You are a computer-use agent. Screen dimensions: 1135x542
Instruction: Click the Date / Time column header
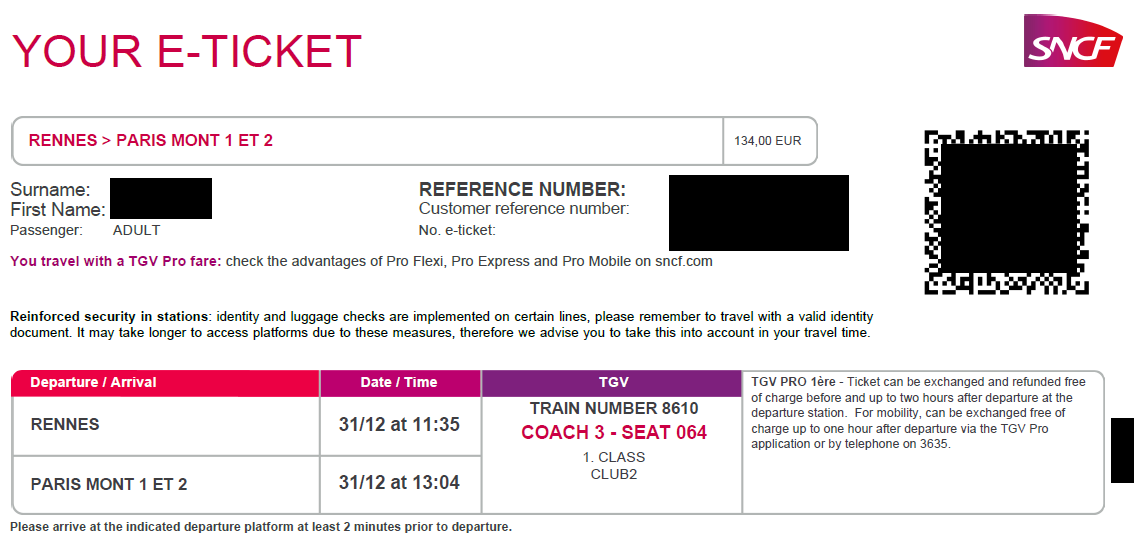click(x=400, y=383)
